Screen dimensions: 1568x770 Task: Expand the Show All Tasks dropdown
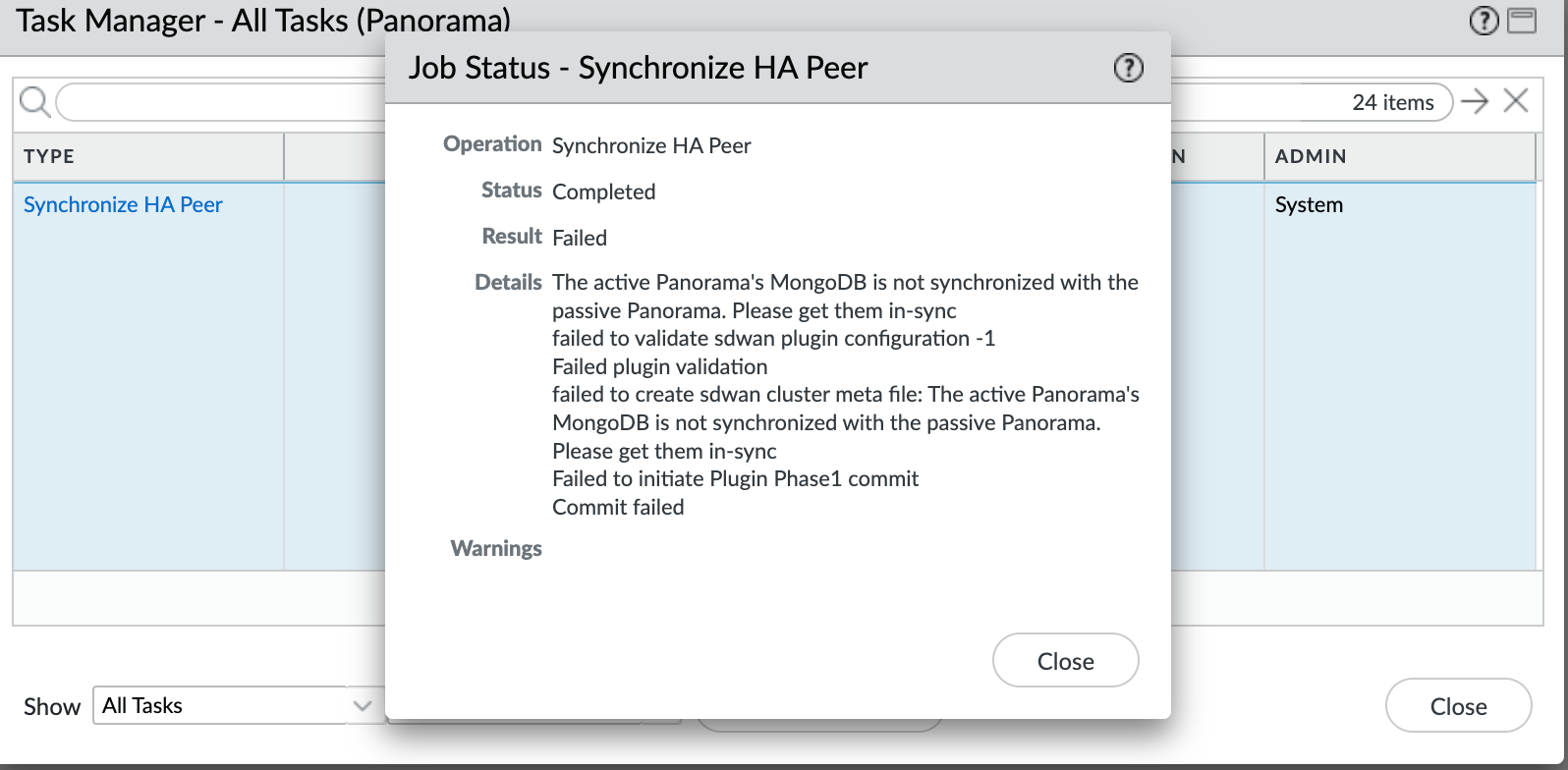point(363,705)
